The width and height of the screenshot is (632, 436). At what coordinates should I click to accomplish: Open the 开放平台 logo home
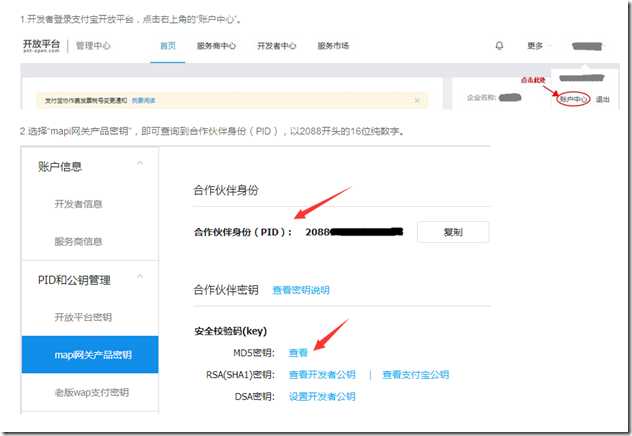(x=41, y=46)
